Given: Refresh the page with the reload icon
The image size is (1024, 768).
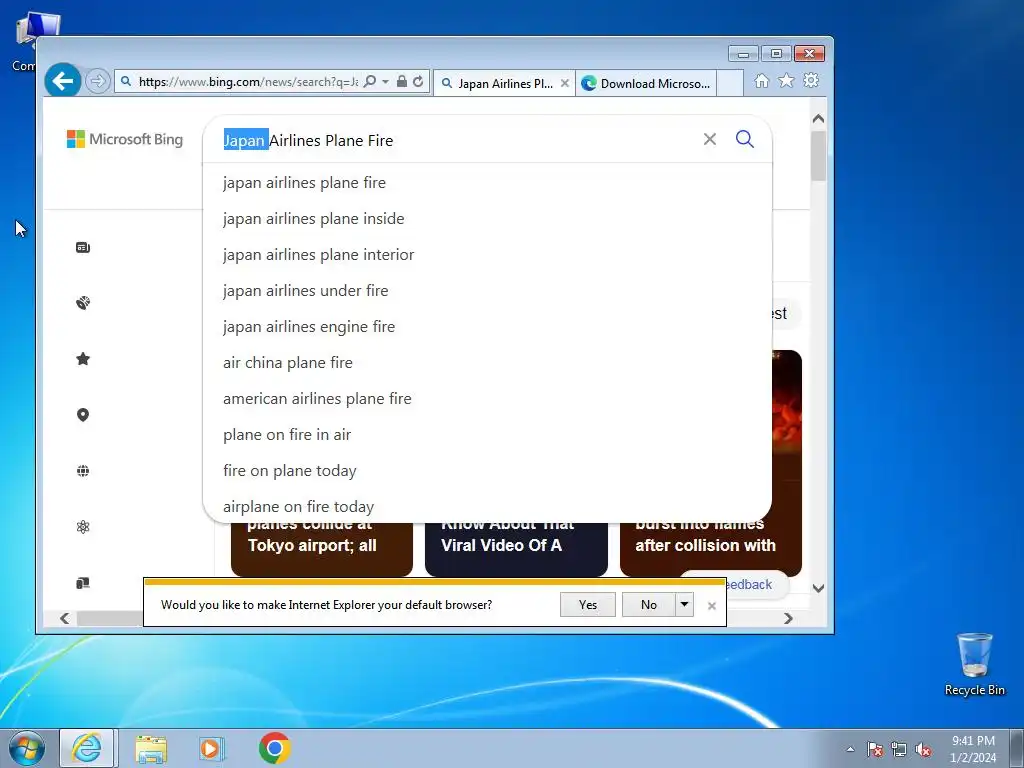Looking at the screenshot, I should [418, 82].
